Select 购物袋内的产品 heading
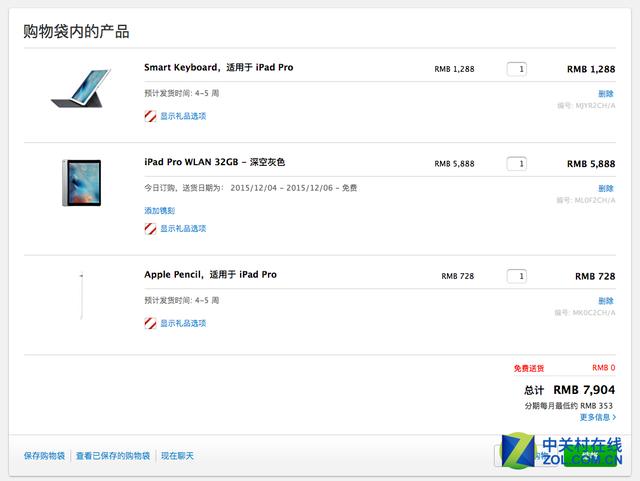Screen dimensions: 640x481 76,31
